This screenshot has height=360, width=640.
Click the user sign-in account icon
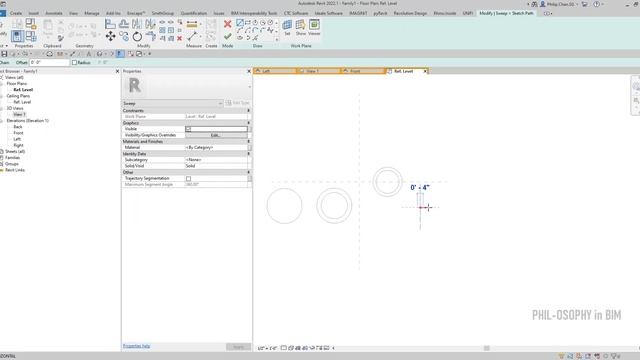542,4
